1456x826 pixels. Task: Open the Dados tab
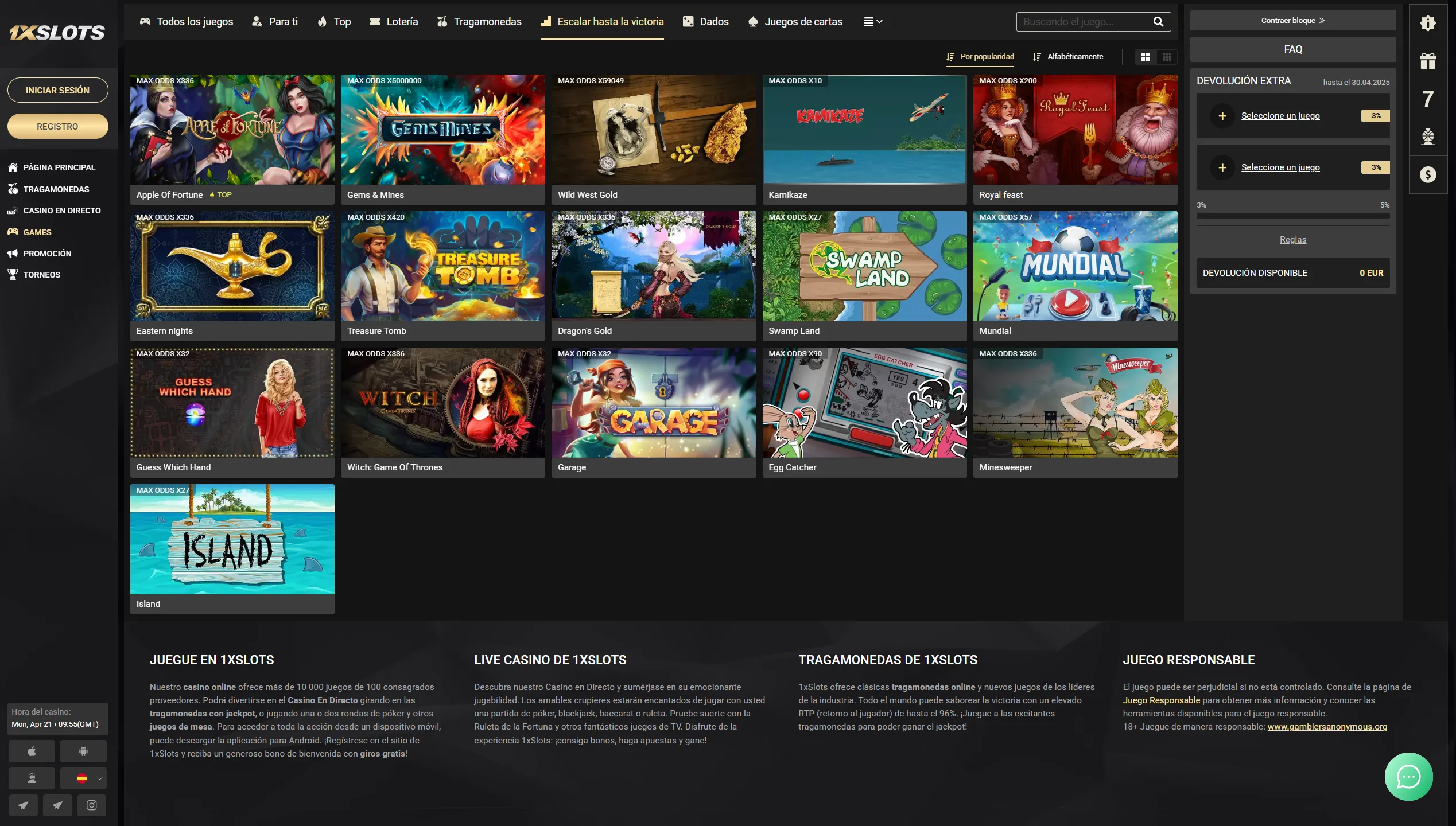(706, 22)
